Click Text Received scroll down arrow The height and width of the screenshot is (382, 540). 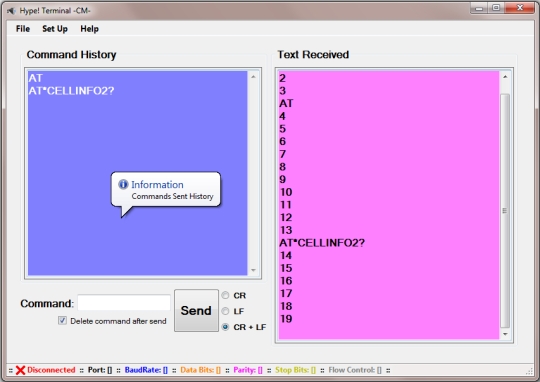click(x=505, y=334)
